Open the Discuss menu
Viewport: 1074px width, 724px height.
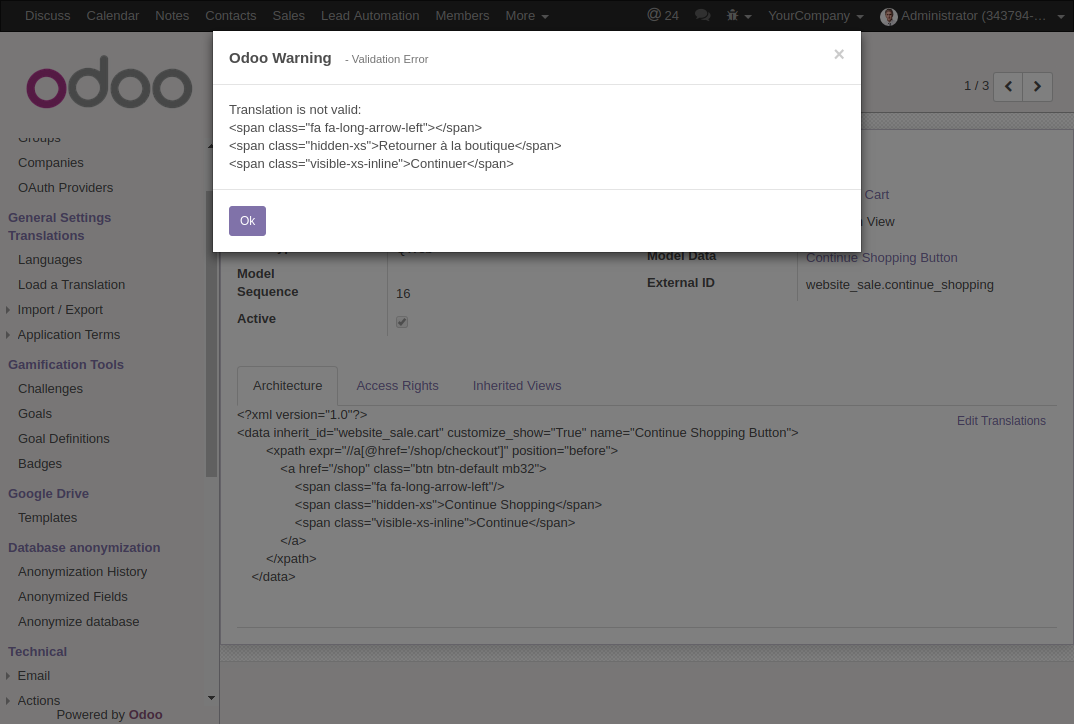pos(47,15)
